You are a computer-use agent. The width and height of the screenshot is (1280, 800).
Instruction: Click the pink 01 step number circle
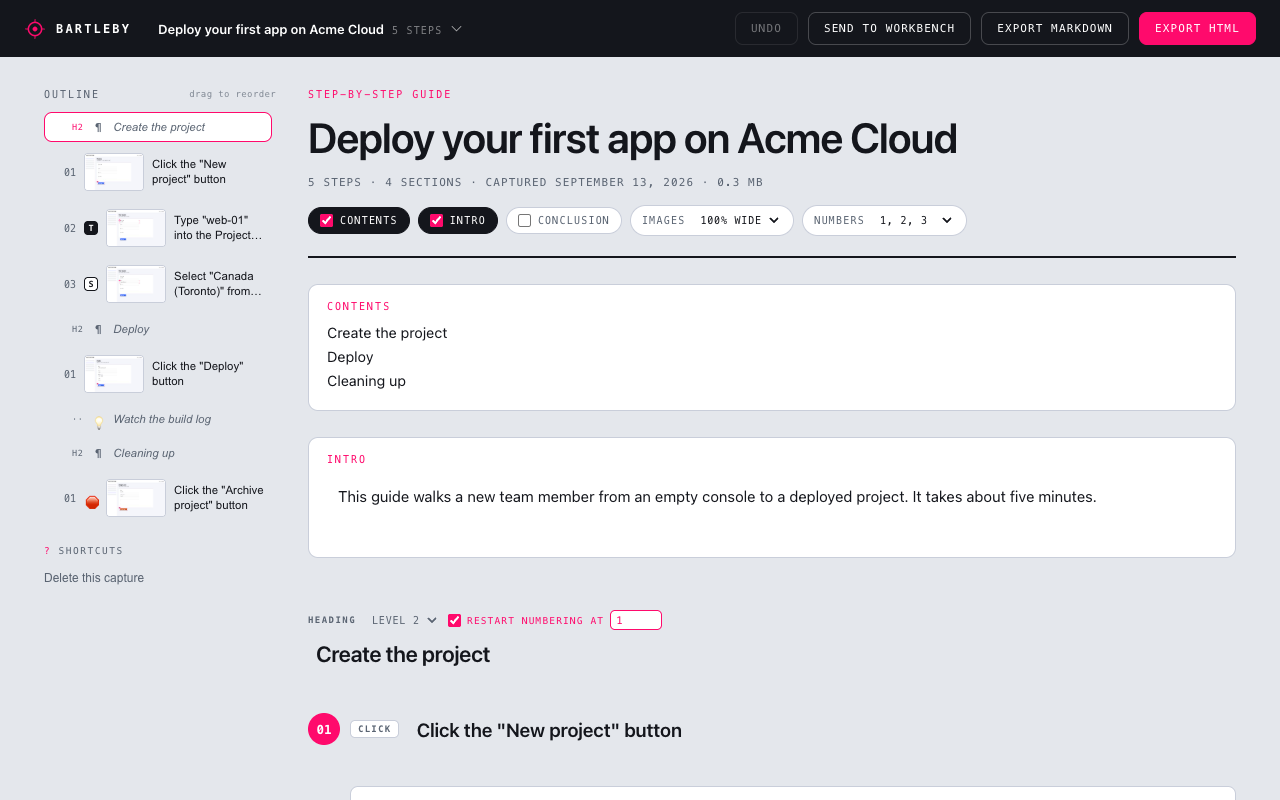point(324,729)
